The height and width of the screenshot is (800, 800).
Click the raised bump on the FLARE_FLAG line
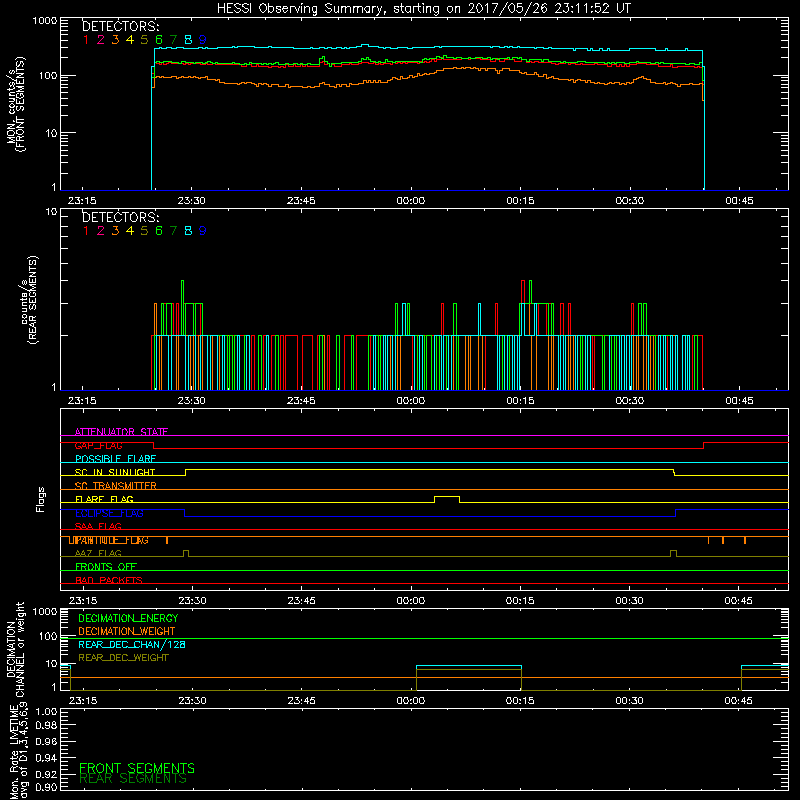[x=447, y=498]
